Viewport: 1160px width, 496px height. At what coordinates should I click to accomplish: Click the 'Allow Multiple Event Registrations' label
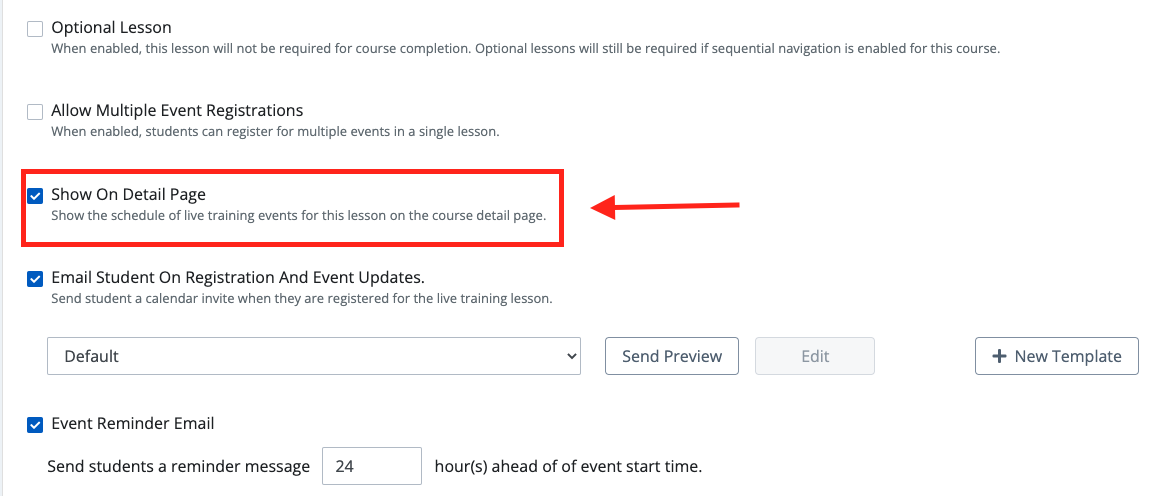(178, 111)
